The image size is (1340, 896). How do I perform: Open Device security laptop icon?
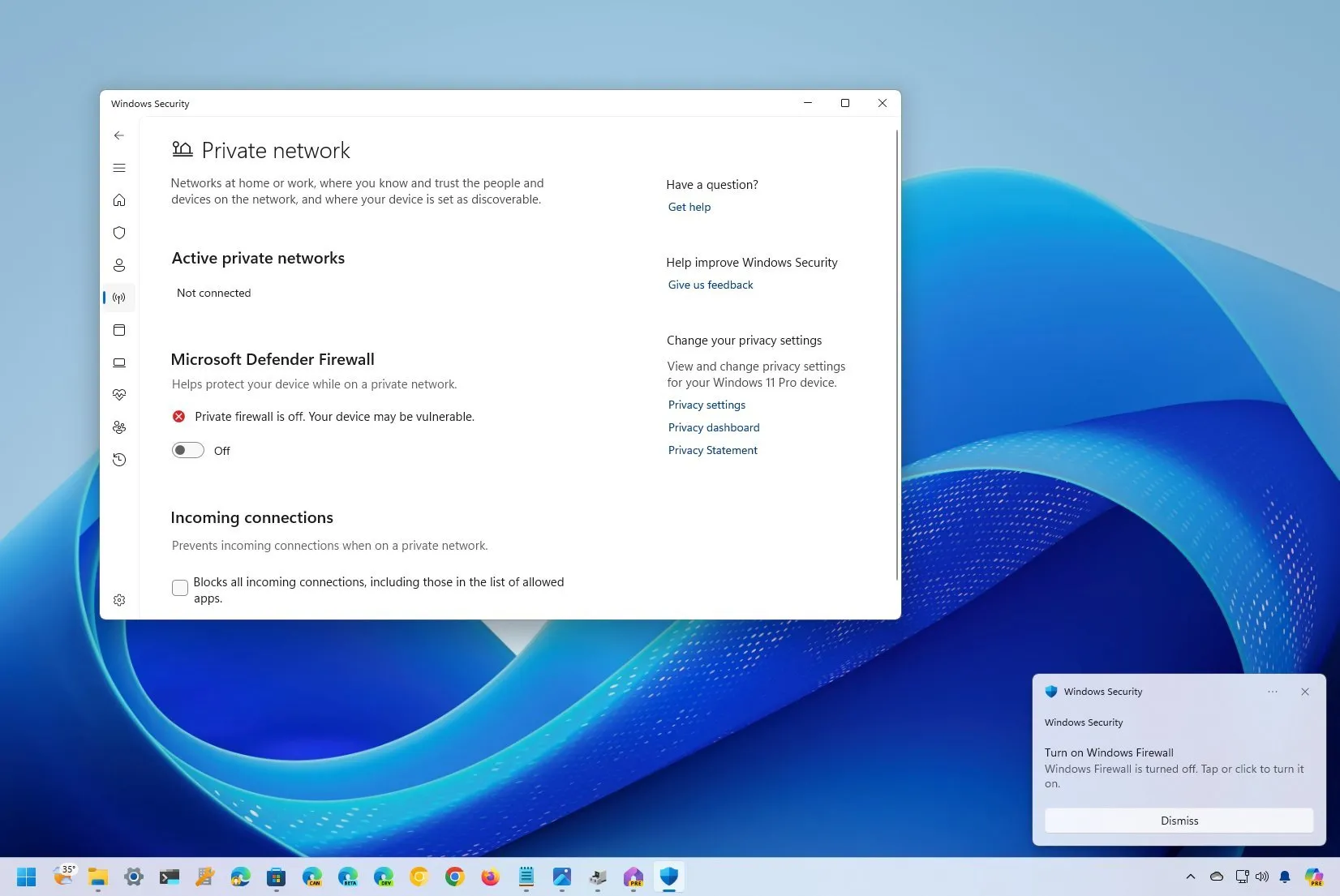tap(119, 362)
